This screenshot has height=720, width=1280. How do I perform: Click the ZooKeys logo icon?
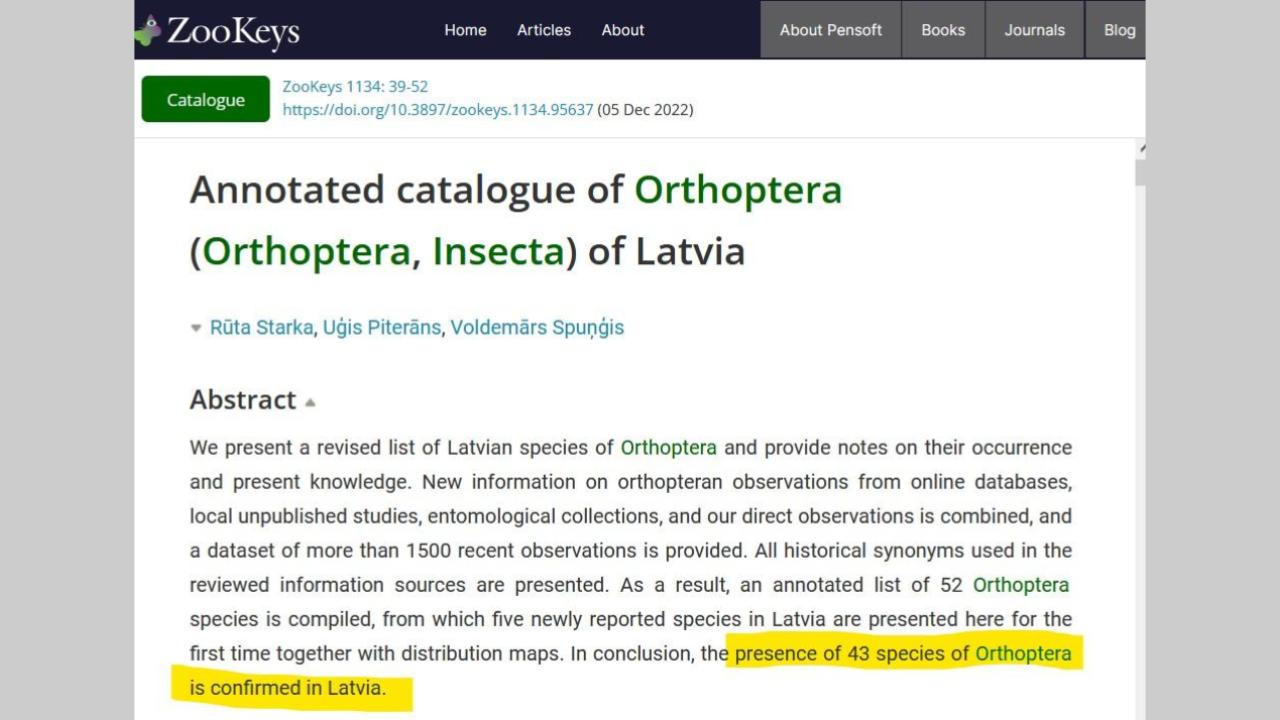(148, 30)
